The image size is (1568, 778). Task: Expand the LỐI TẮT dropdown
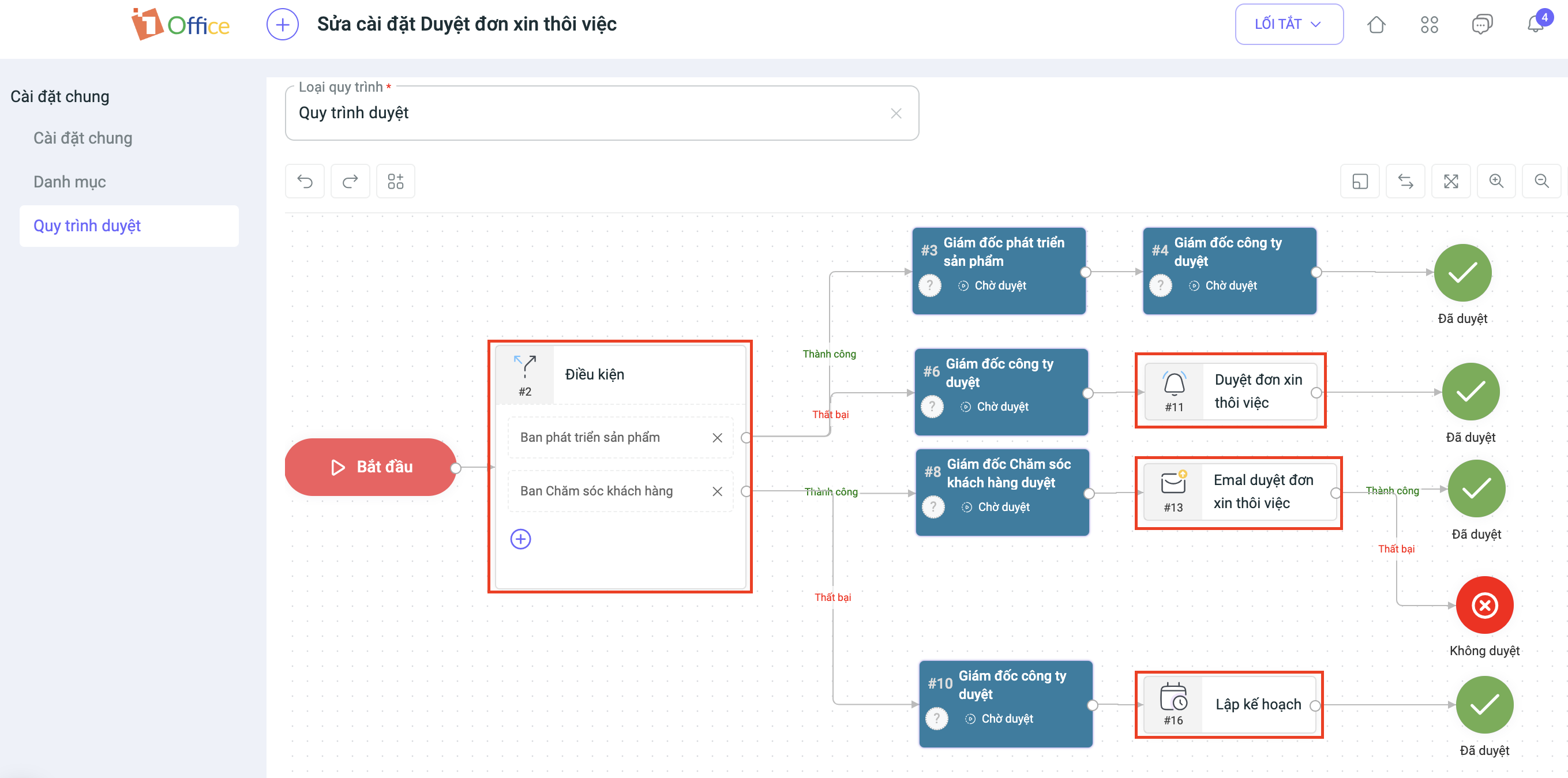click(x=1289, y=24)
